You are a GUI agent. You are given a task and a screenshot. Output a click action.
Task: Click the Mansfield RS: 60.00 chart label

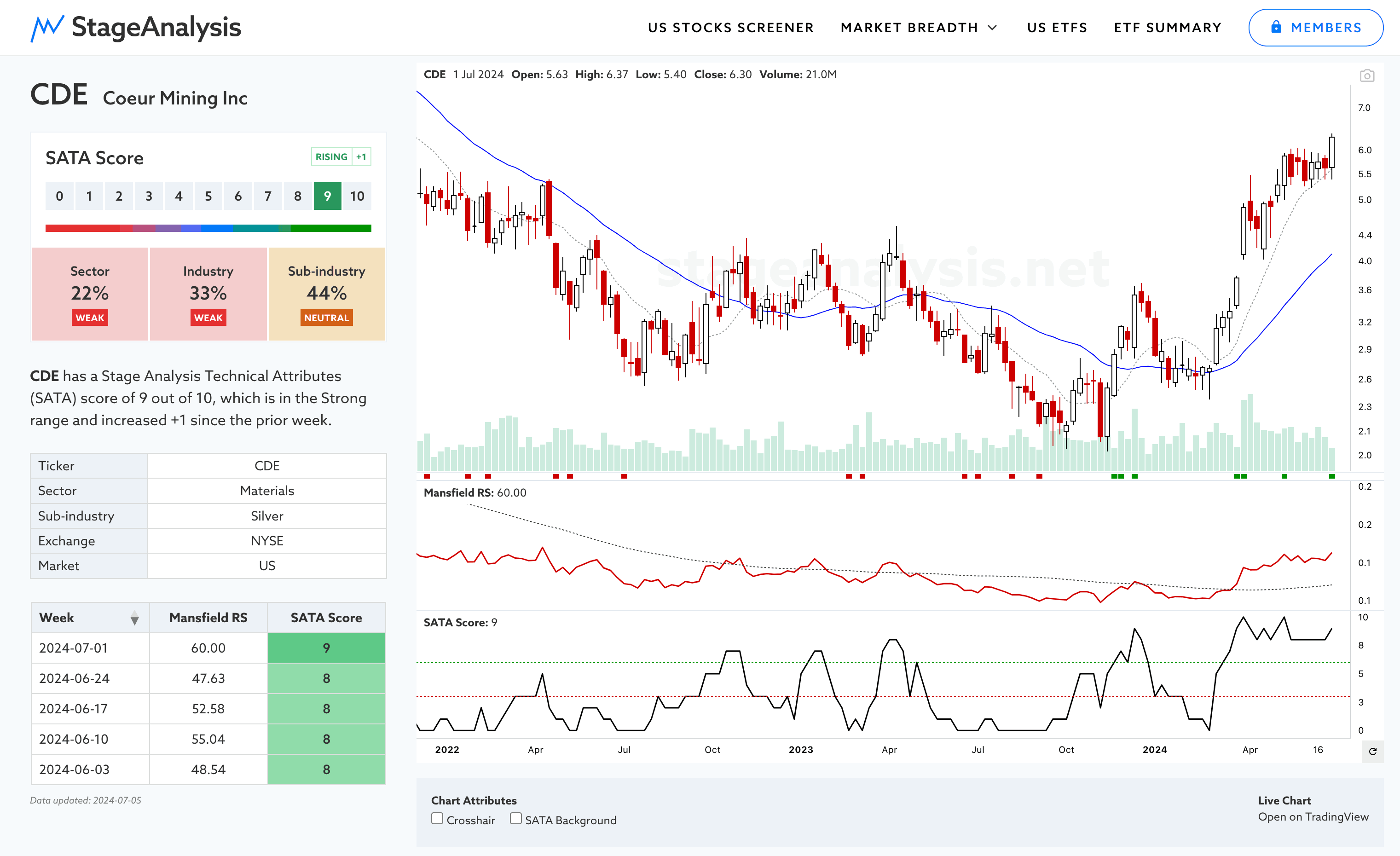tap(475, 493)
